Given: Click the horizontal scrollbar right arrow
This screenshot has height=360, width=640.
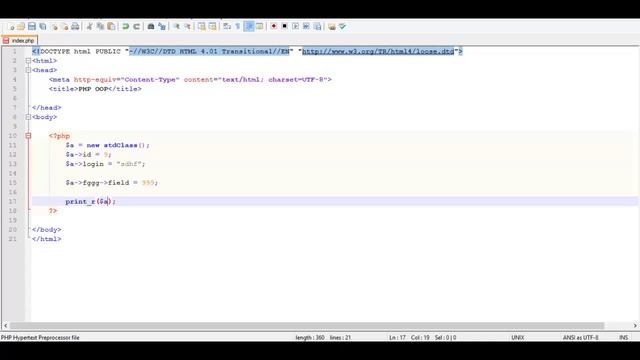Looking at the screenshot, I should (x=635, y=326).
